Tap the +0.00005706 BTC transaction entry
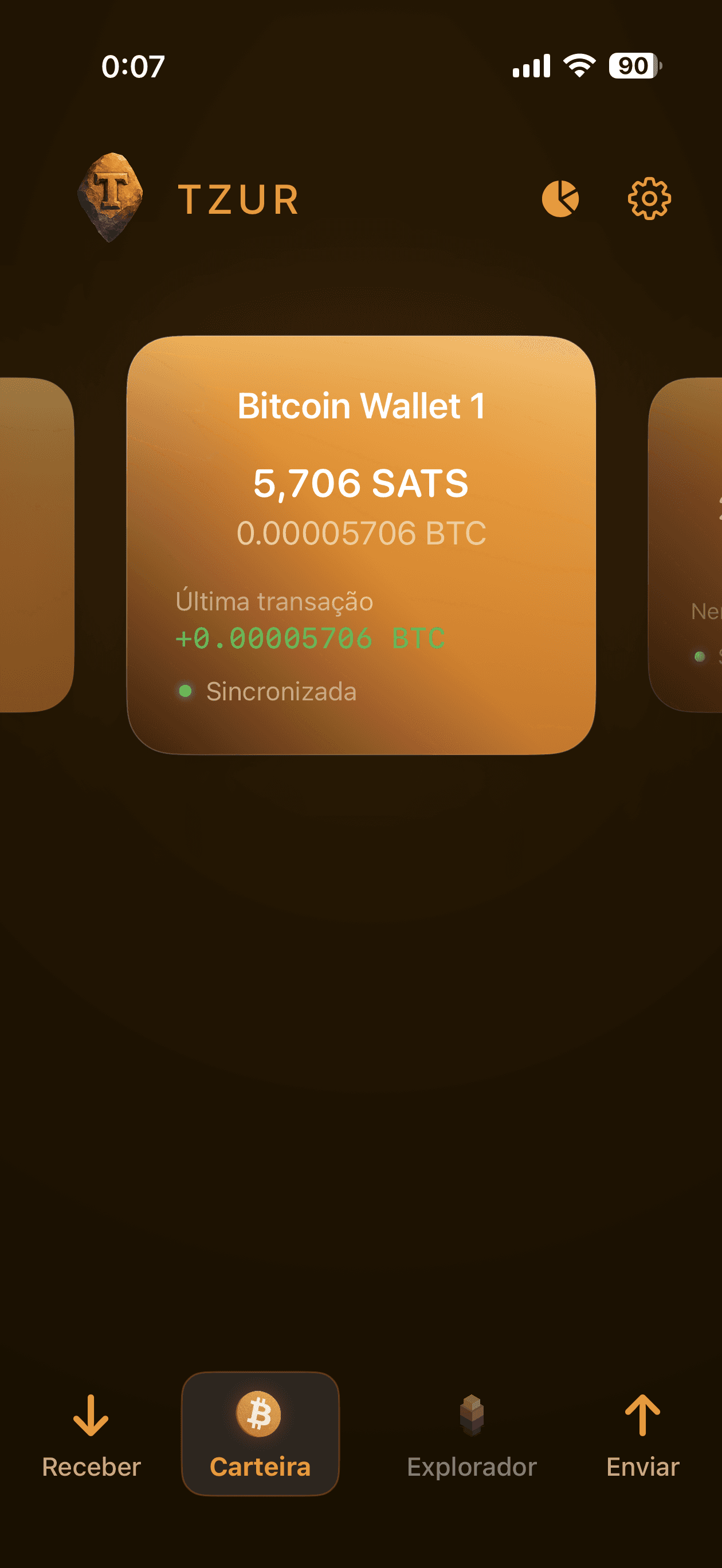The height and width of the screenshot is (1568, 722). click(310, 638)
